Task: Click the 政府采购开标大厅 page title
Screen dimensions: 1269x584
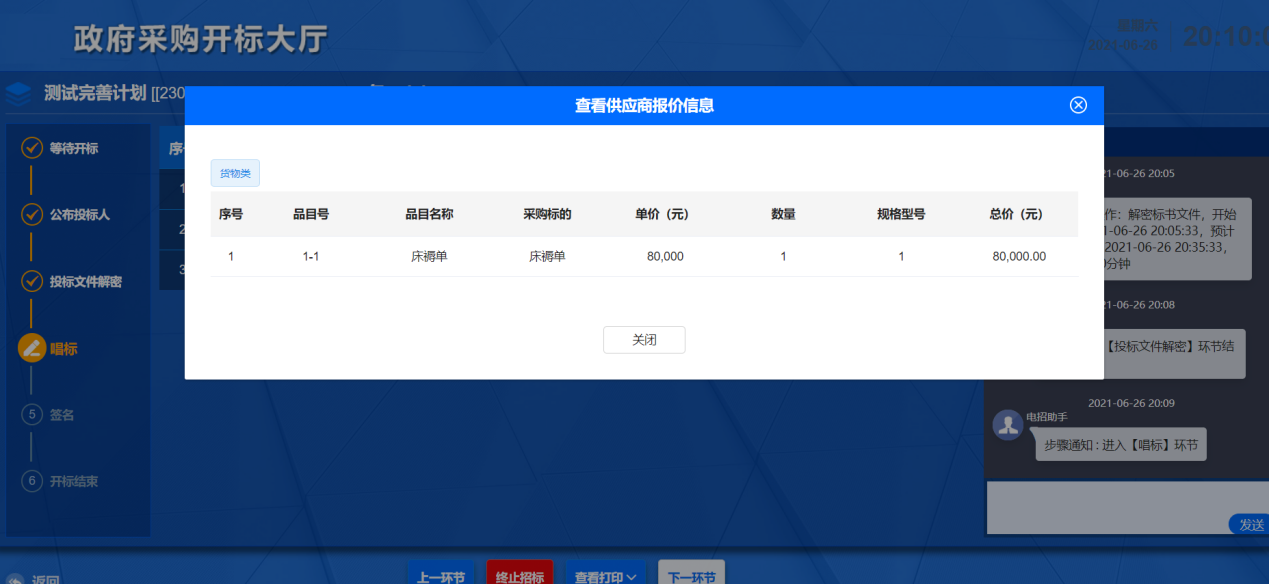Action: coord(200,39)
